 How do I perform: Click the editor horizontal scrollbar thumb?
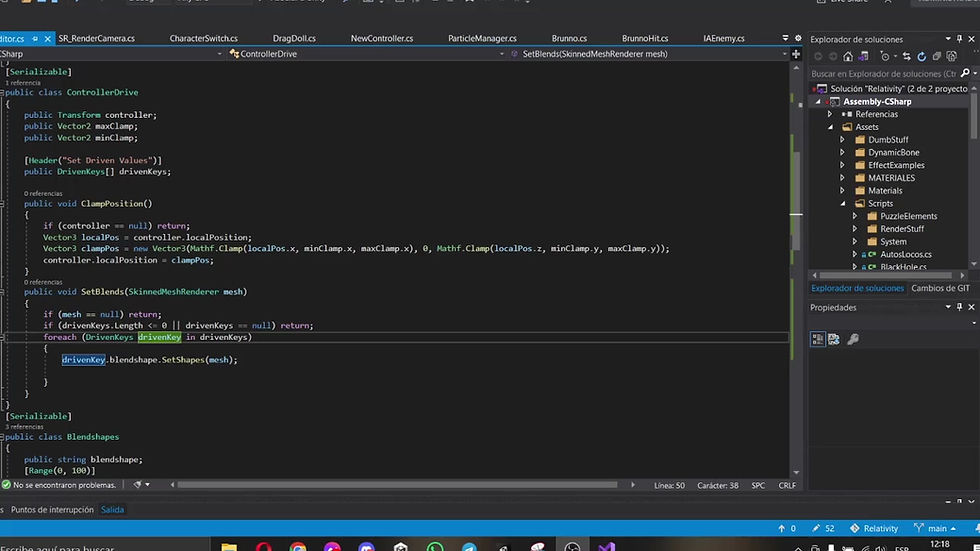coord(398,485)
